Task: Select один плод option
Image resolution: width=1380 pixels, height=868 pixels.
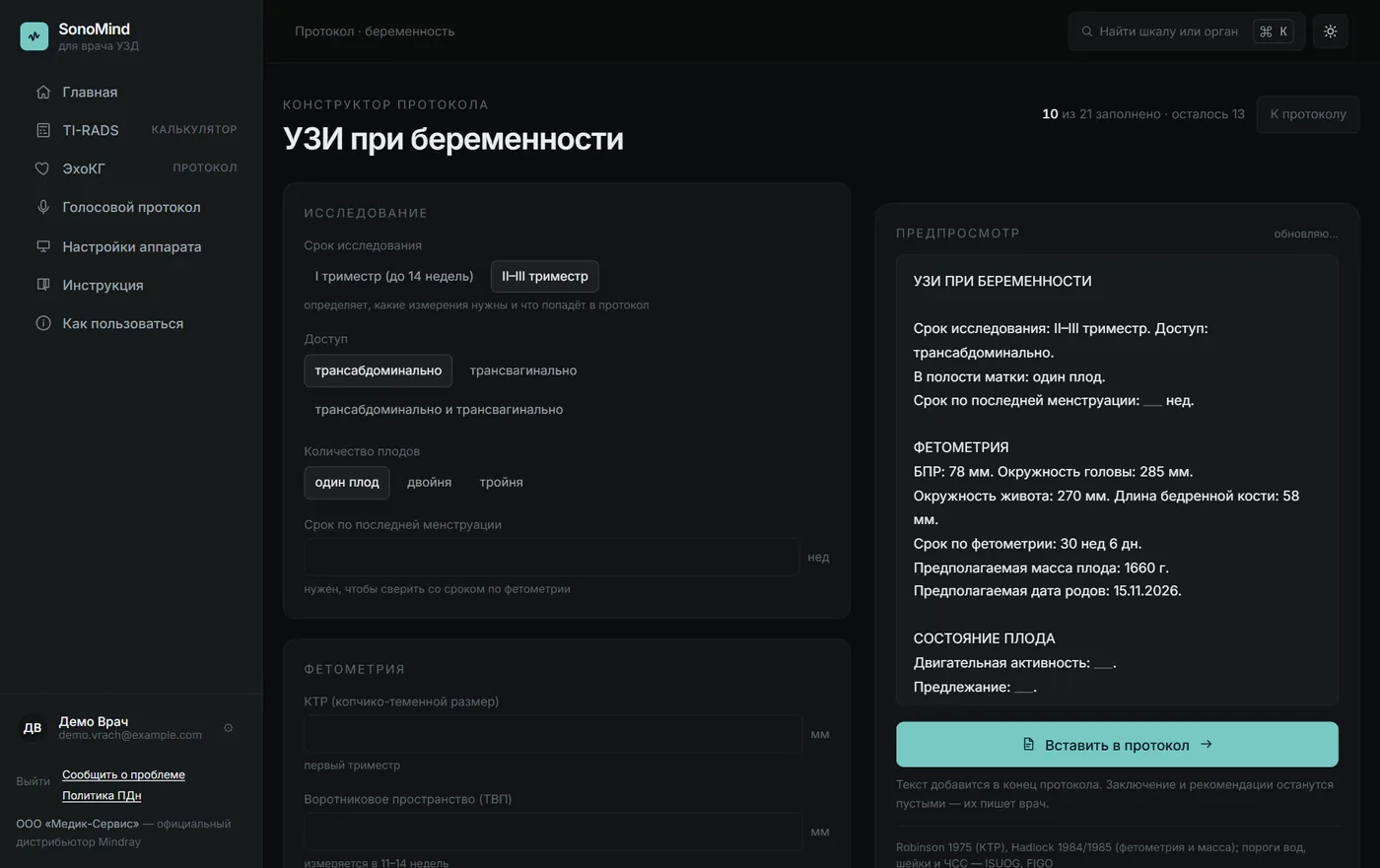Action: [x=347, y=482]
